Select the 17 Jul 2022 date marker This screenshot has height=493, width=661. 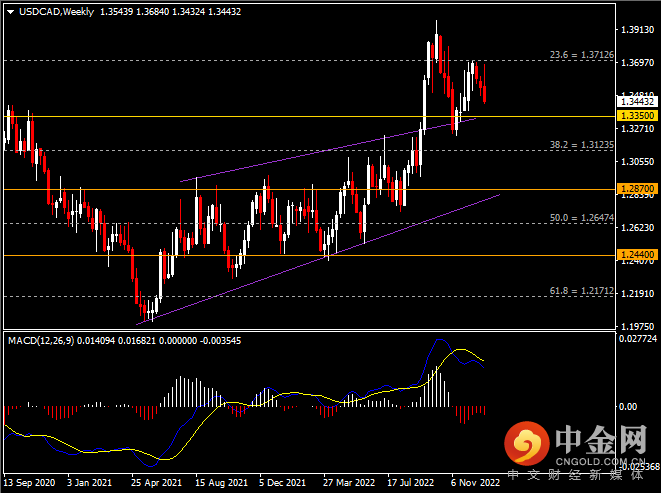[411, 481]
